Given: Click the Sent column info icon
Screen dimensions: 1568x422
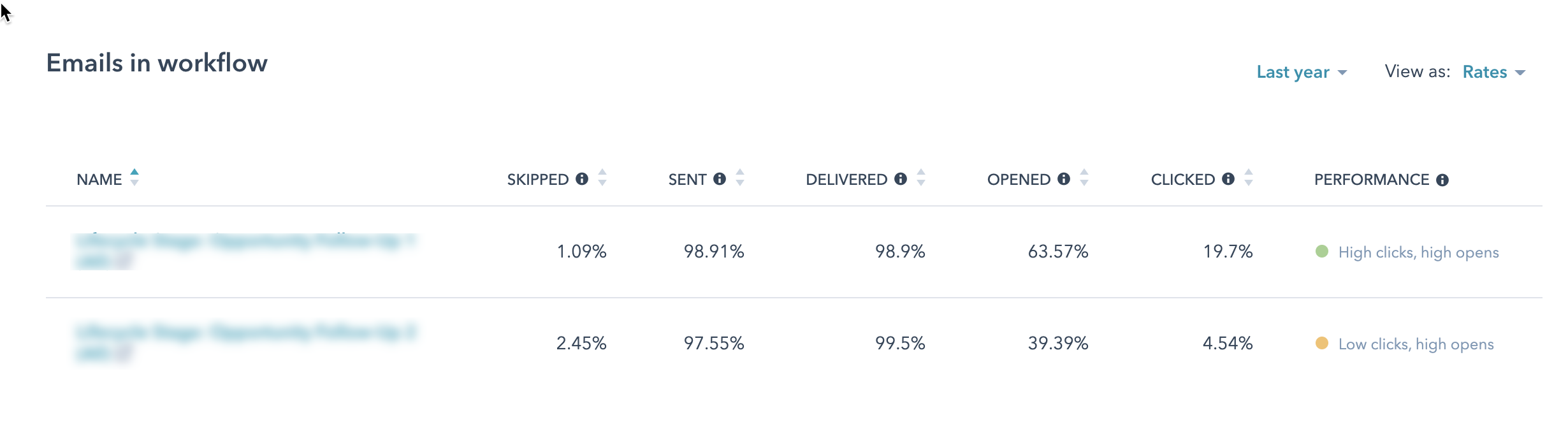Looking at the screenshot, I should [x=720, y=179].
